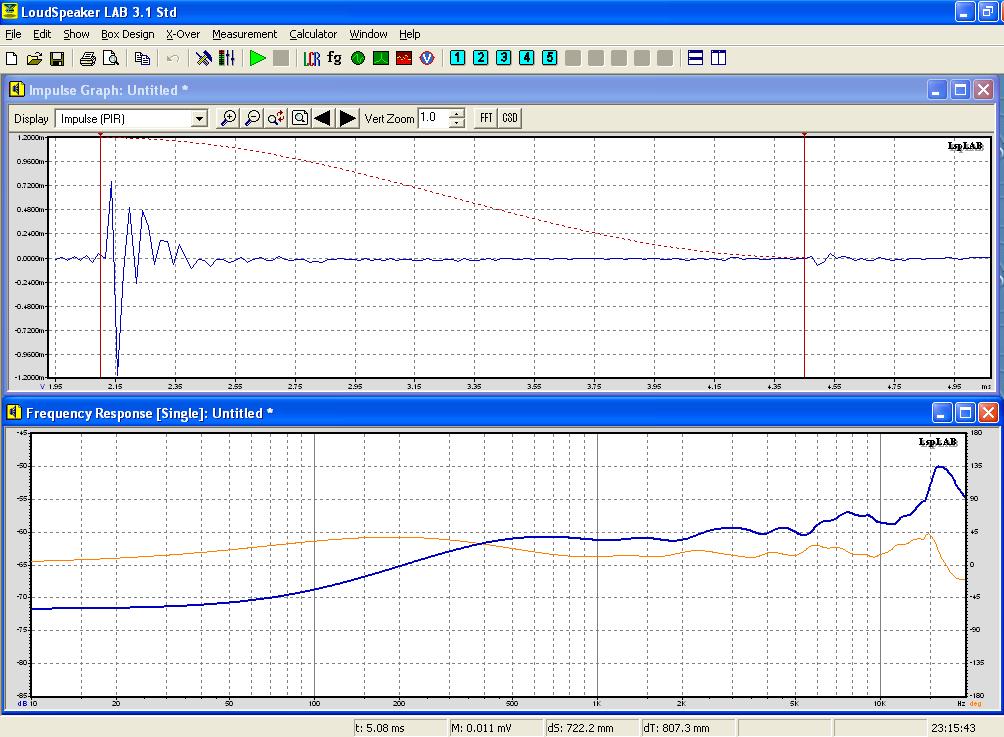1004x737 pixels.
Task: Open the X-Over menu
Action: click(183, 34)
